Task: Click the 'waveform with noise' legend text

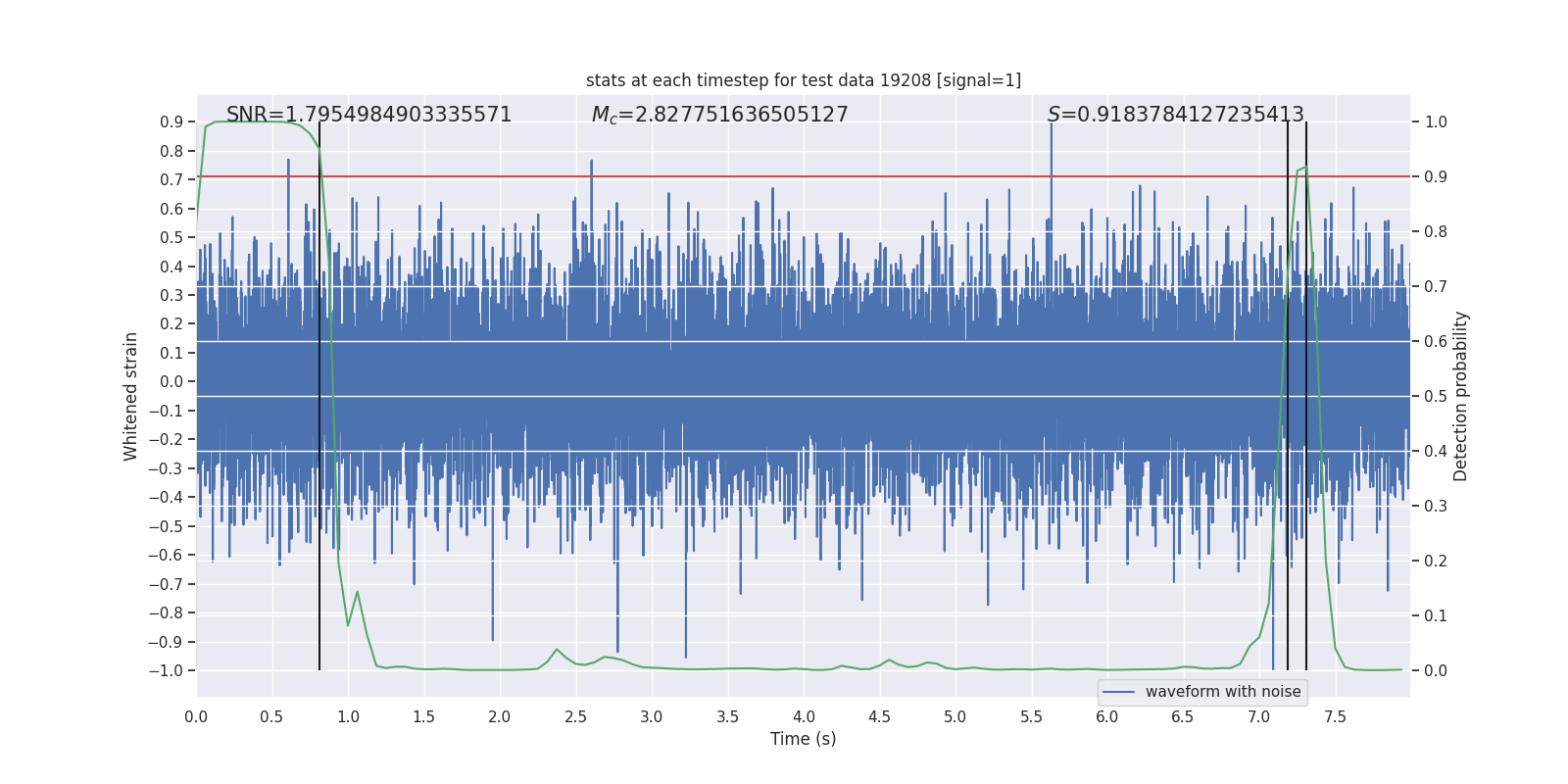Action: click(1223, 692)
